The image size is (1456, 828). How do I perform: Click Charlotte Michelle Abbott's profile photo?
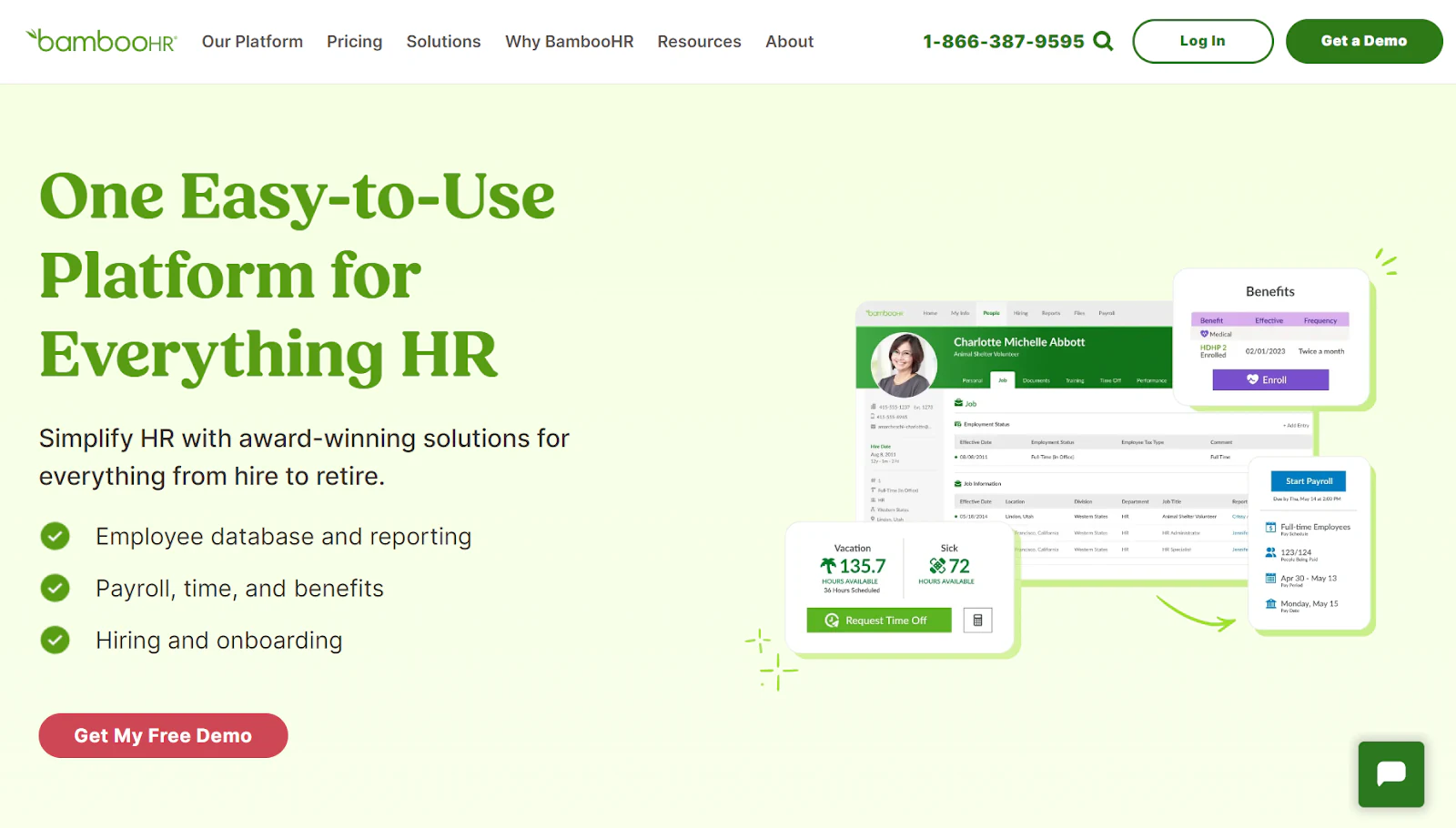(x=904, y=366)
